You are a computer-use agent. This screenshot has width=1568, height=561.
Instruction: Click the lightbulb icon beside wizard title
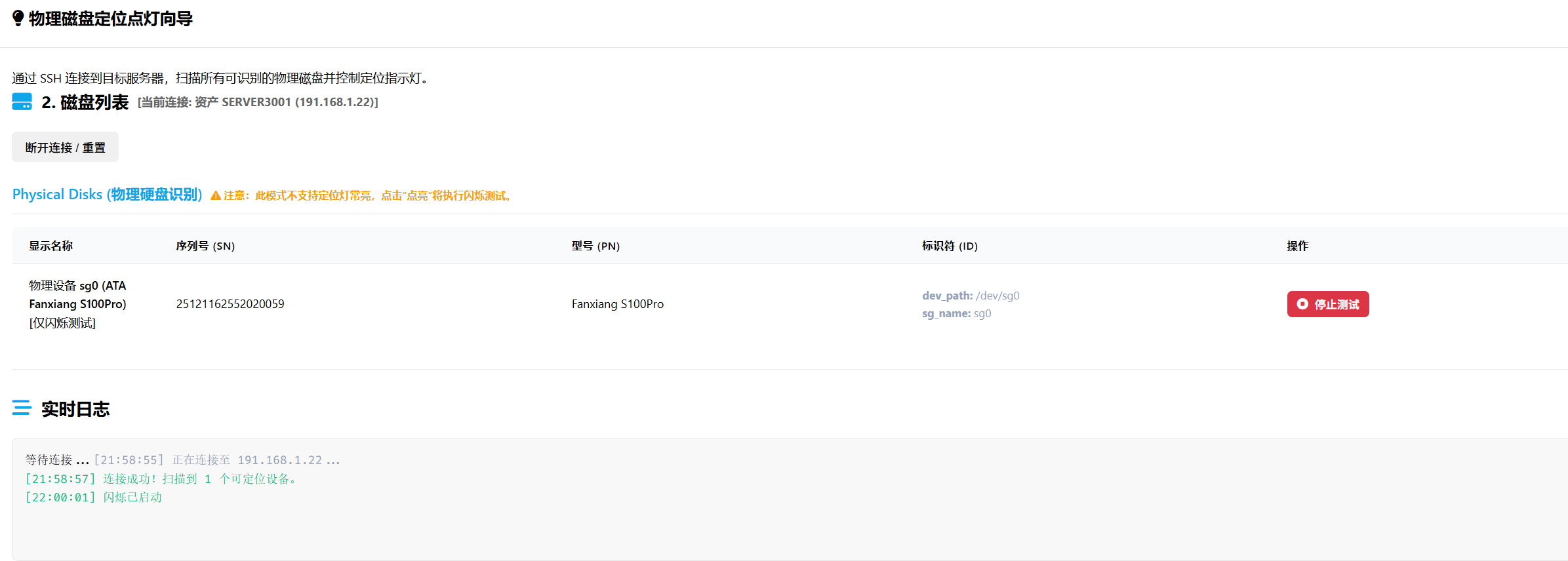(x=18, y=18)
